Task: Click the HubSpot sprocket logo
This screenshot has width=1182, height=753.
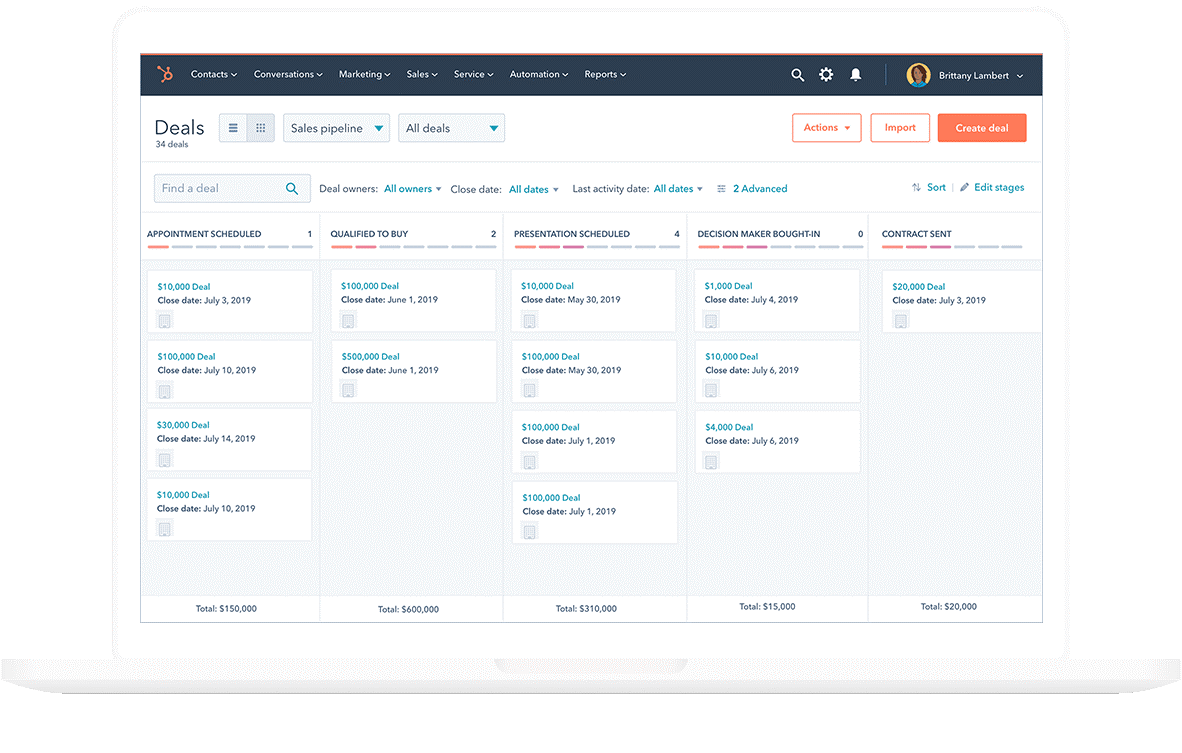Action: [x=164, y=74]
